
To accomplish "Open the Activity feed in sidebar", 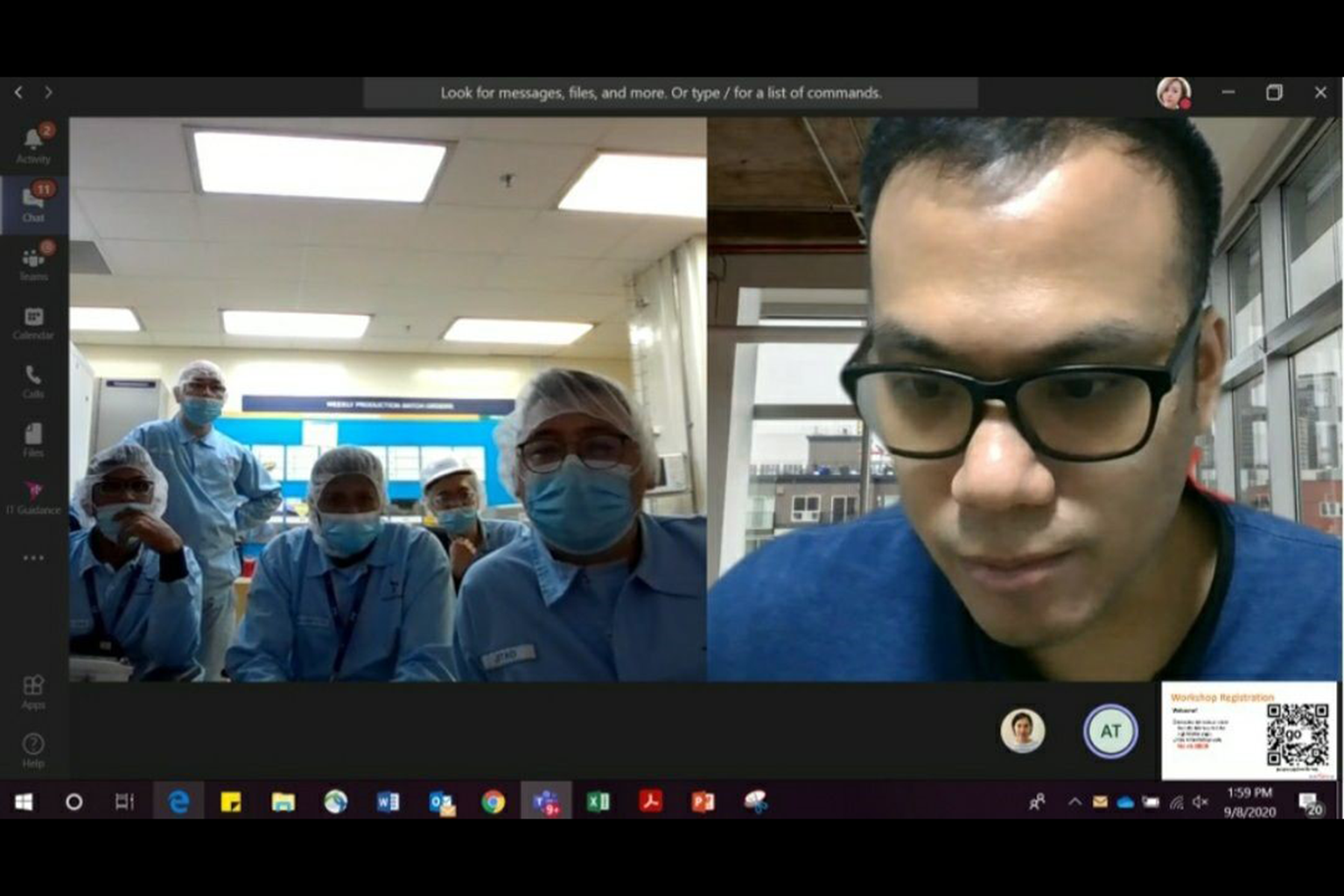I will [x=33, y=144].
